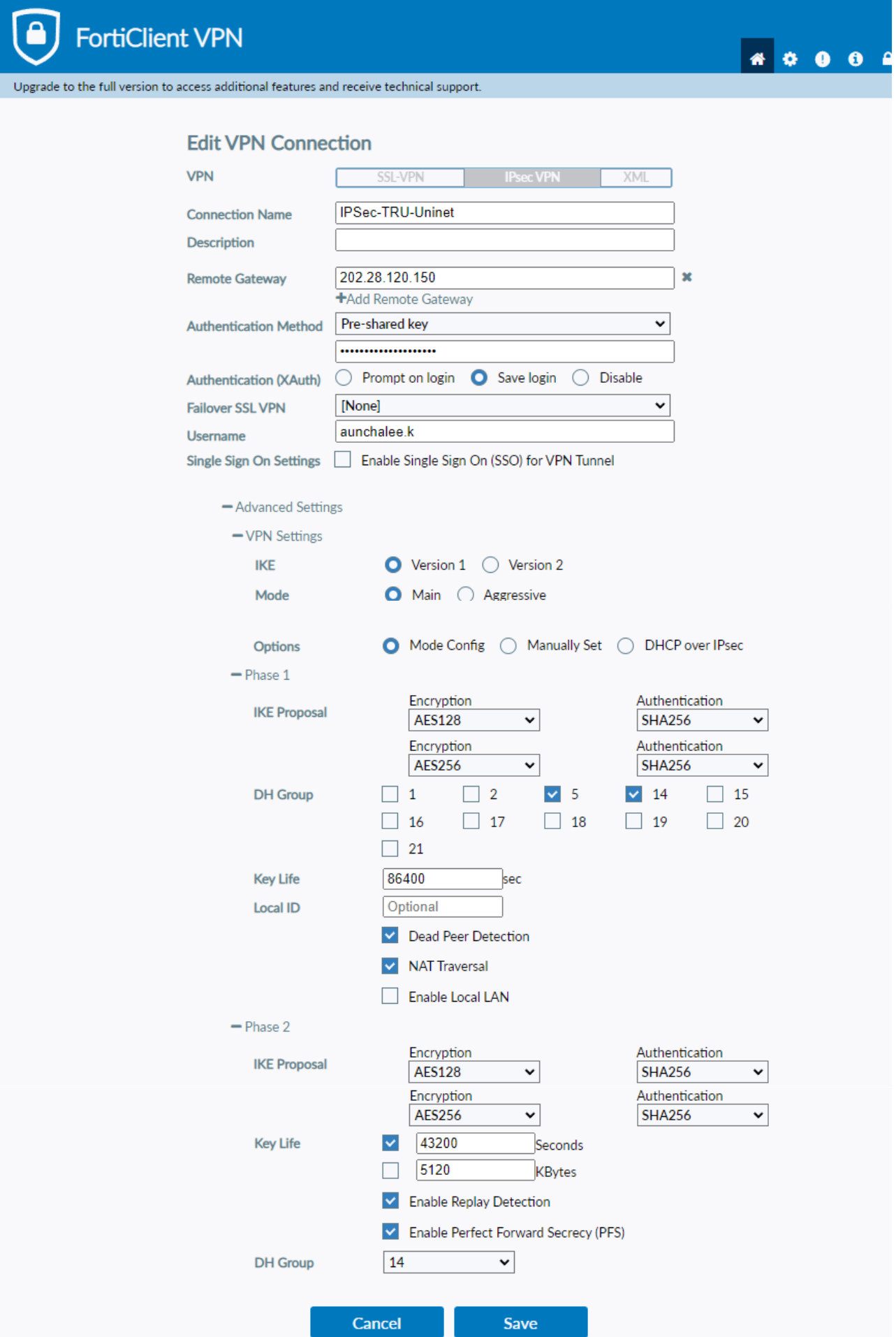The image size is (896, 1337).
Task: Check DH Group 20 checkbox
Action: coord(714,821)
